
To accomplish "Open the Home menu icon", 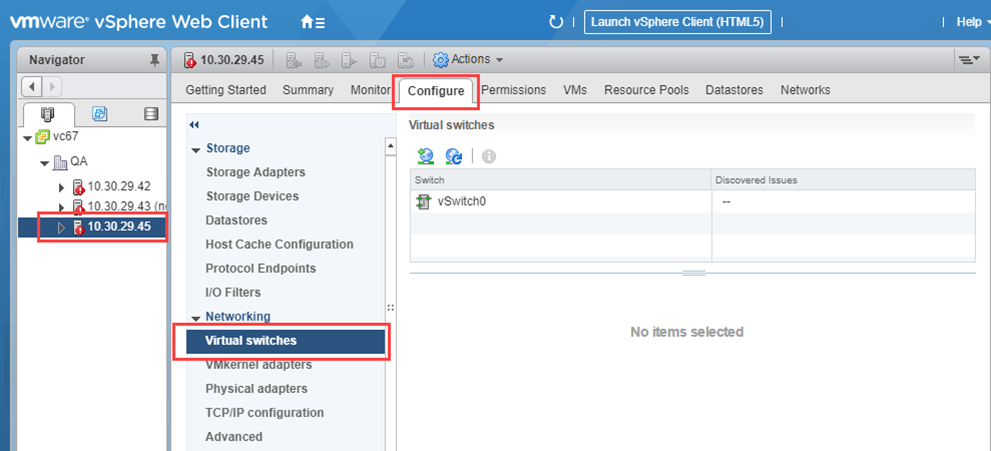I will 313,21.
